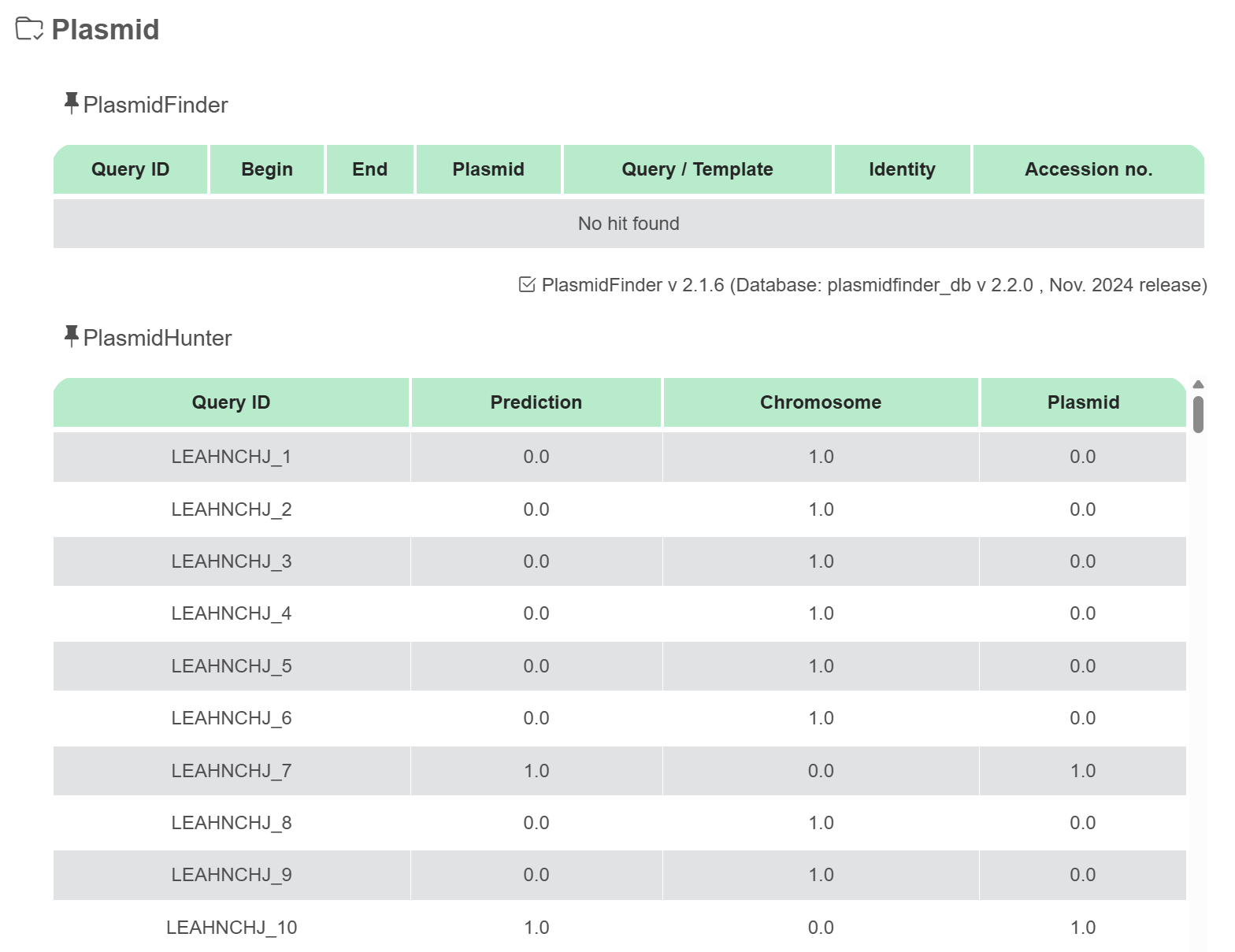1235x952 pixels.
Task: Click the Accession no. column header
Action: coord(1088,169)
